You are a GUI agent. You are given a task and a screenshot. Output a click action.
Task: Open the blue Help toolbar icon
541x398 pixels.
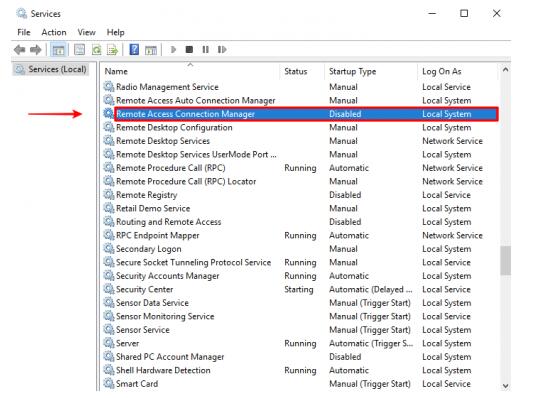[134, 49]
